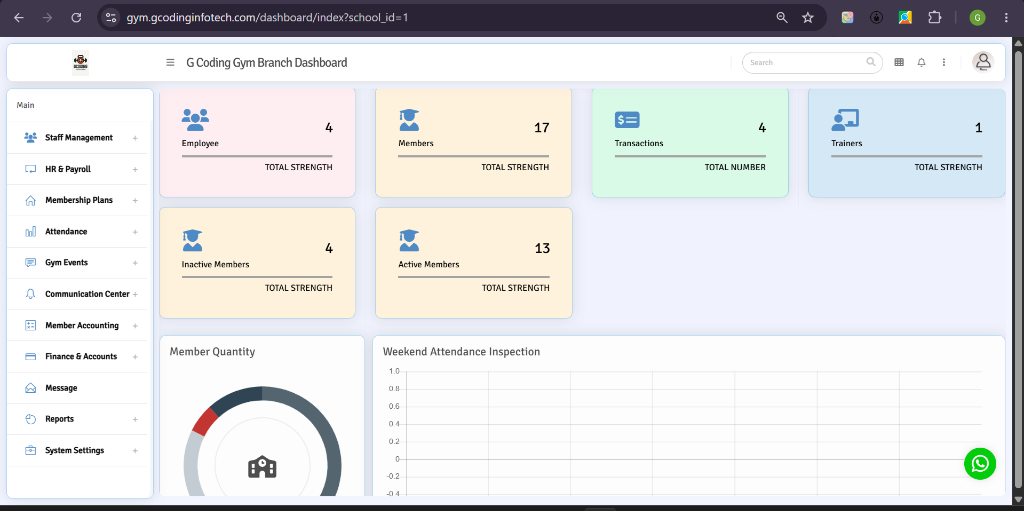Expand HR & Payroll with its plus sign
1024x511 pixels.
coord(135,169)
